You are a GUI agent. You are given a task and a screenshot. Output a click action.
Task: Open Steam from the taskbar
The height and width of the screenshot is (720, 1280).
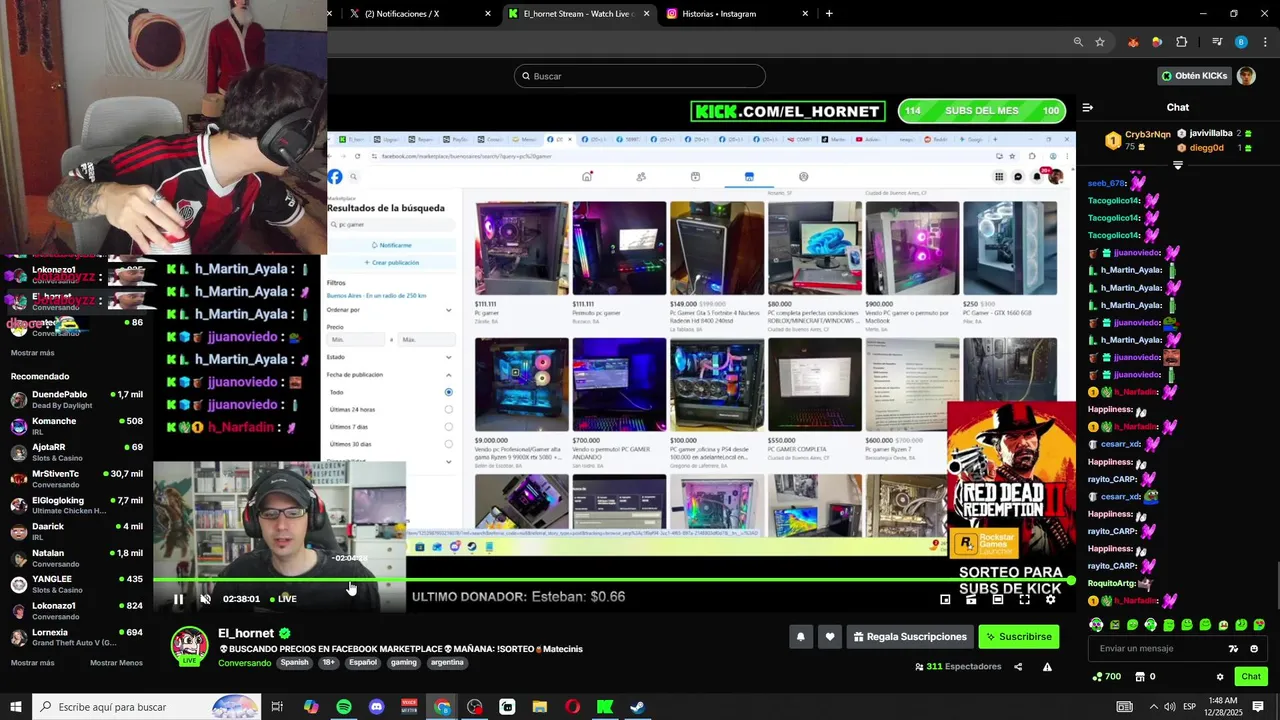[x=637, y=707]
